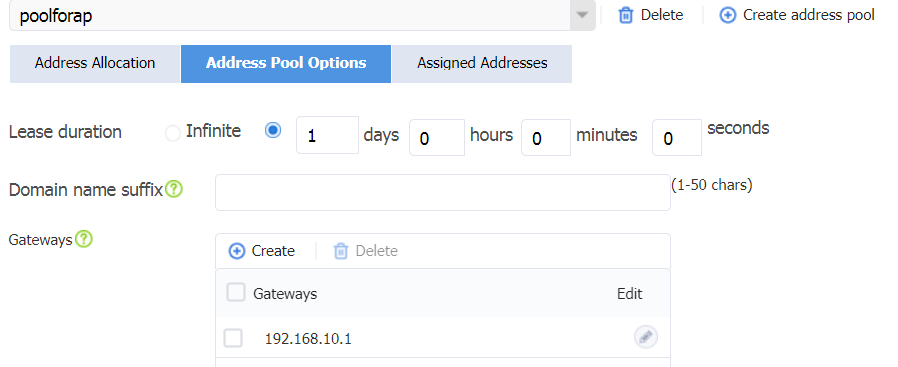This screenshot has width=898, height=367.
Task: Select the Infinite lease duration option
Action: pyautogui.click(x=172, y=133)
